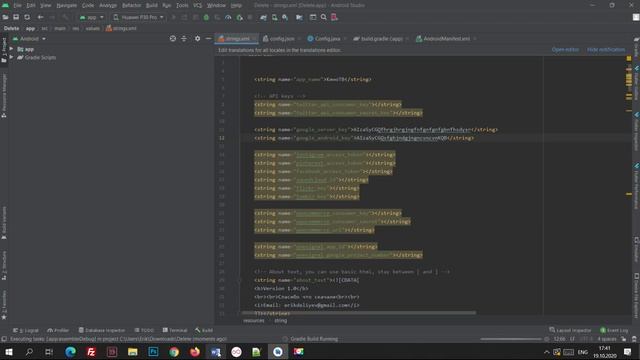This screenshot has height=360, width=640.
Task: Click the Select Opened File target icon
Action: [x=173, y=38]
